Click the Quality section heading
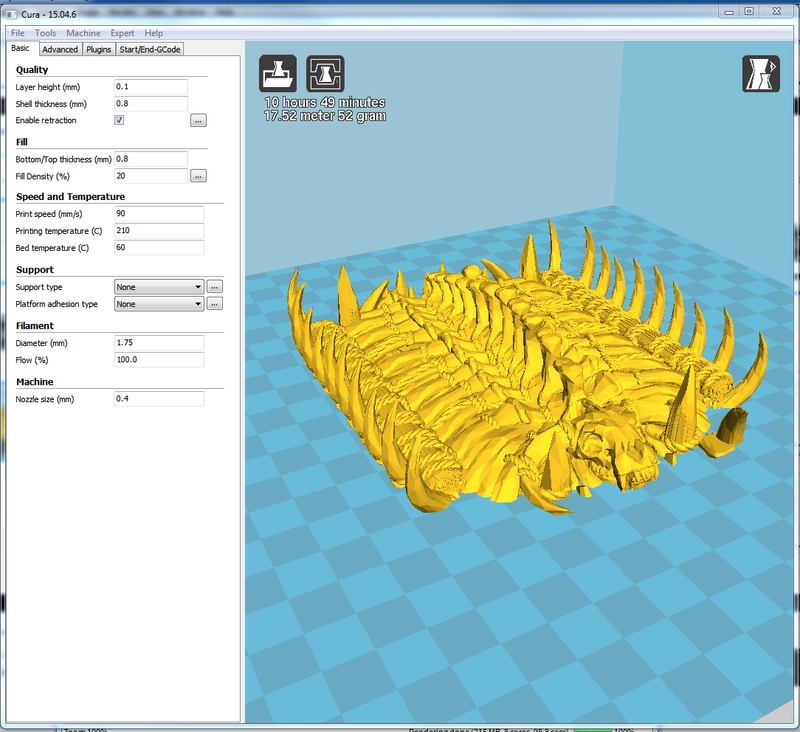The height and width of the screenshot is (732, 800). (32, 70)
